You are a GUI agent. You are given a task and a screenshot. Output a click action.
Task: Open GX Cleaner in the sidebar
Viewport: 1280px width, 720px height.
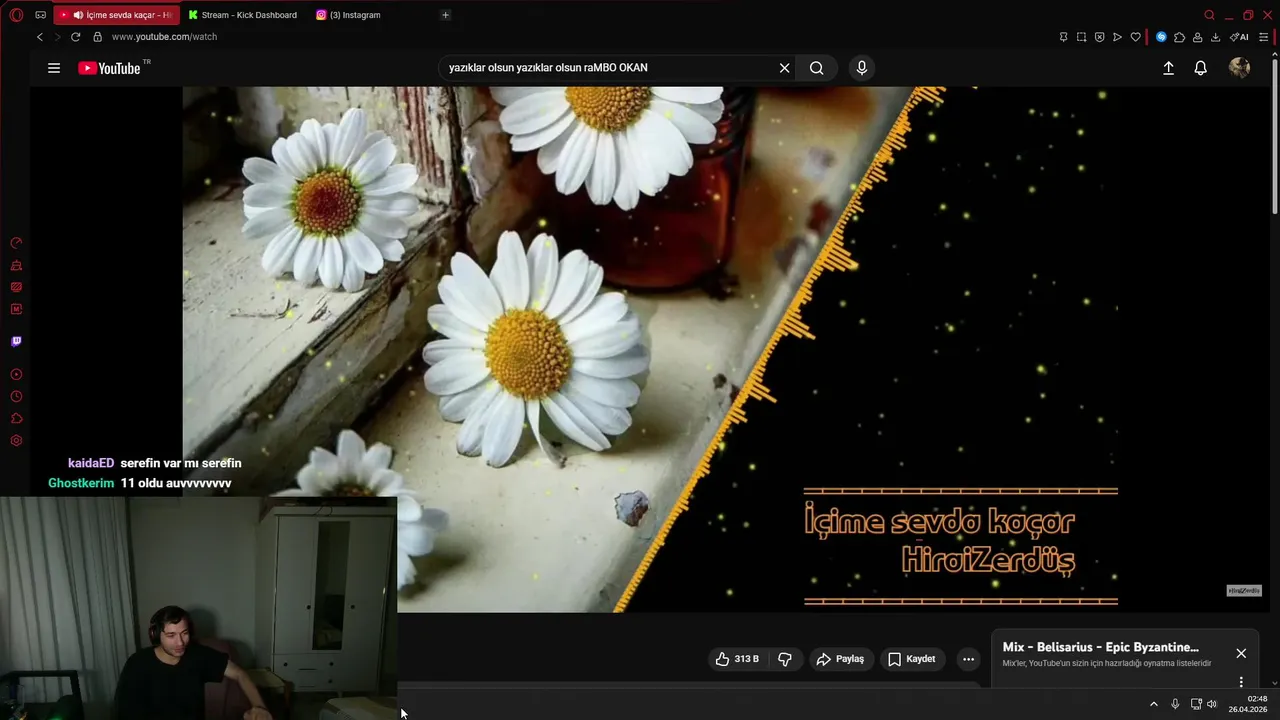16,266
